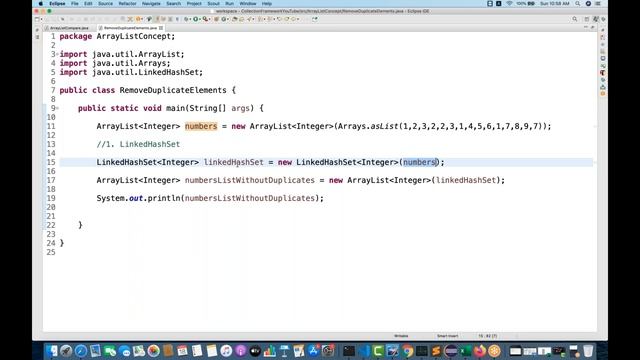This screenshot has height=360, width=640.
Task: Open Terminal from the Dock
Action: (349, 351)
